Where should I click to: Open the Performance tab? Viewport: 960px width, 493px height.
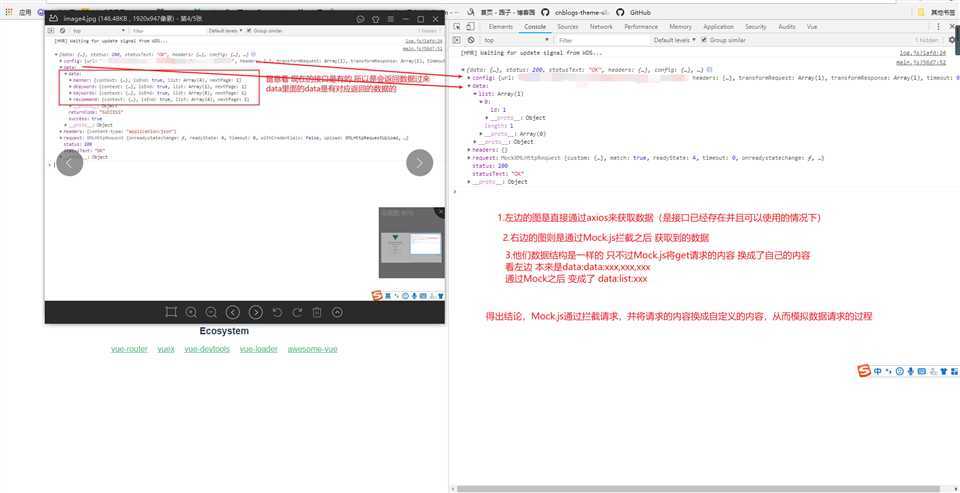641,27
